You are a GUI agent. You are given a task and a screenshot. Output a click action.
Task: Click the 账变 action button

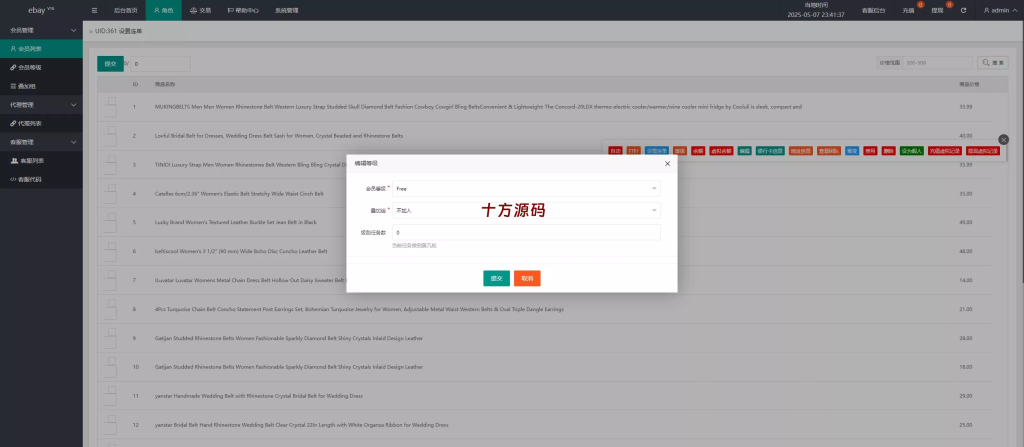(852, 150)
